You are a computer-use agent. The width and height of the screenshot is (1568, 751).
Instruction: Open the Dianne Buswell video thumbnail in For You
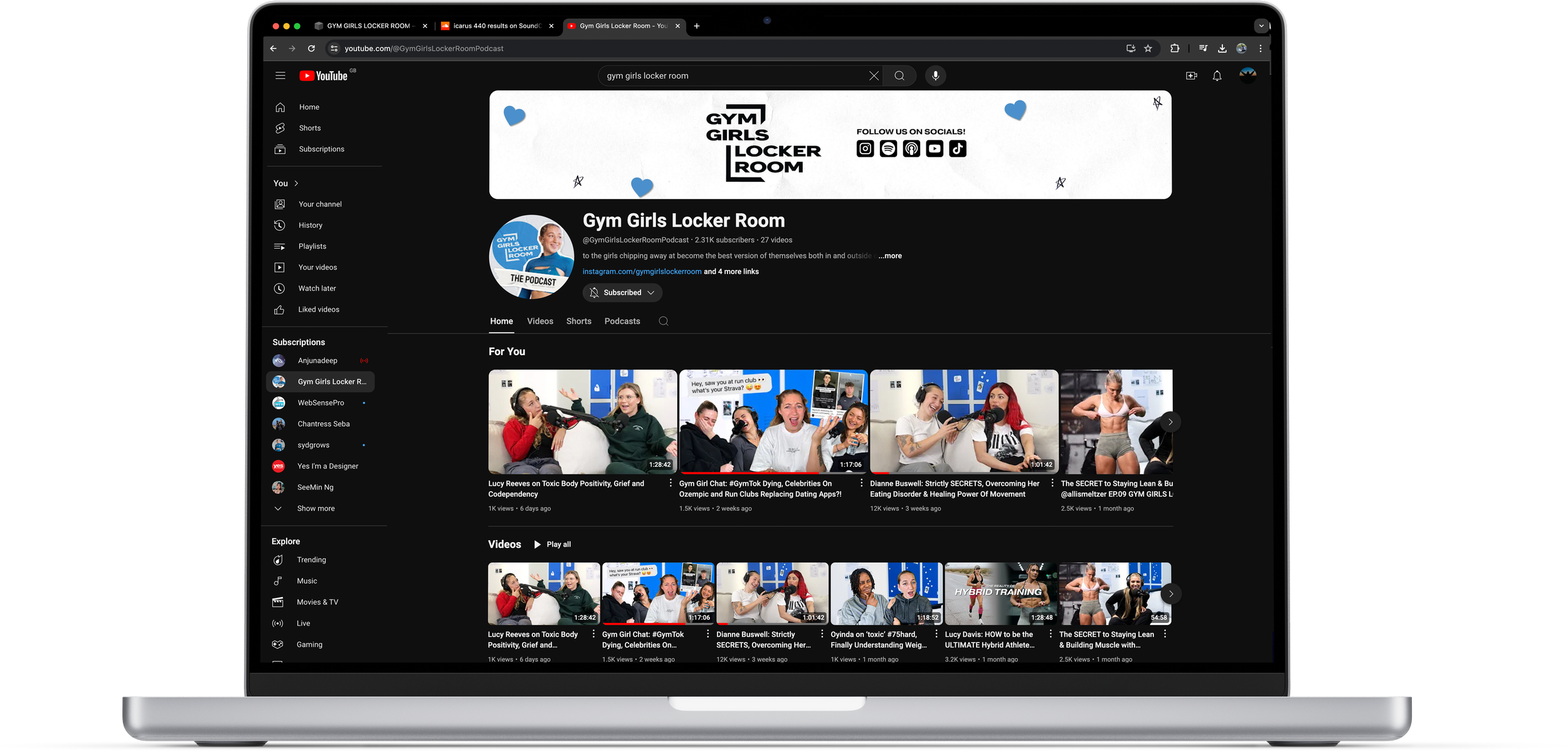pyautogui.click(x=963, y=422)
